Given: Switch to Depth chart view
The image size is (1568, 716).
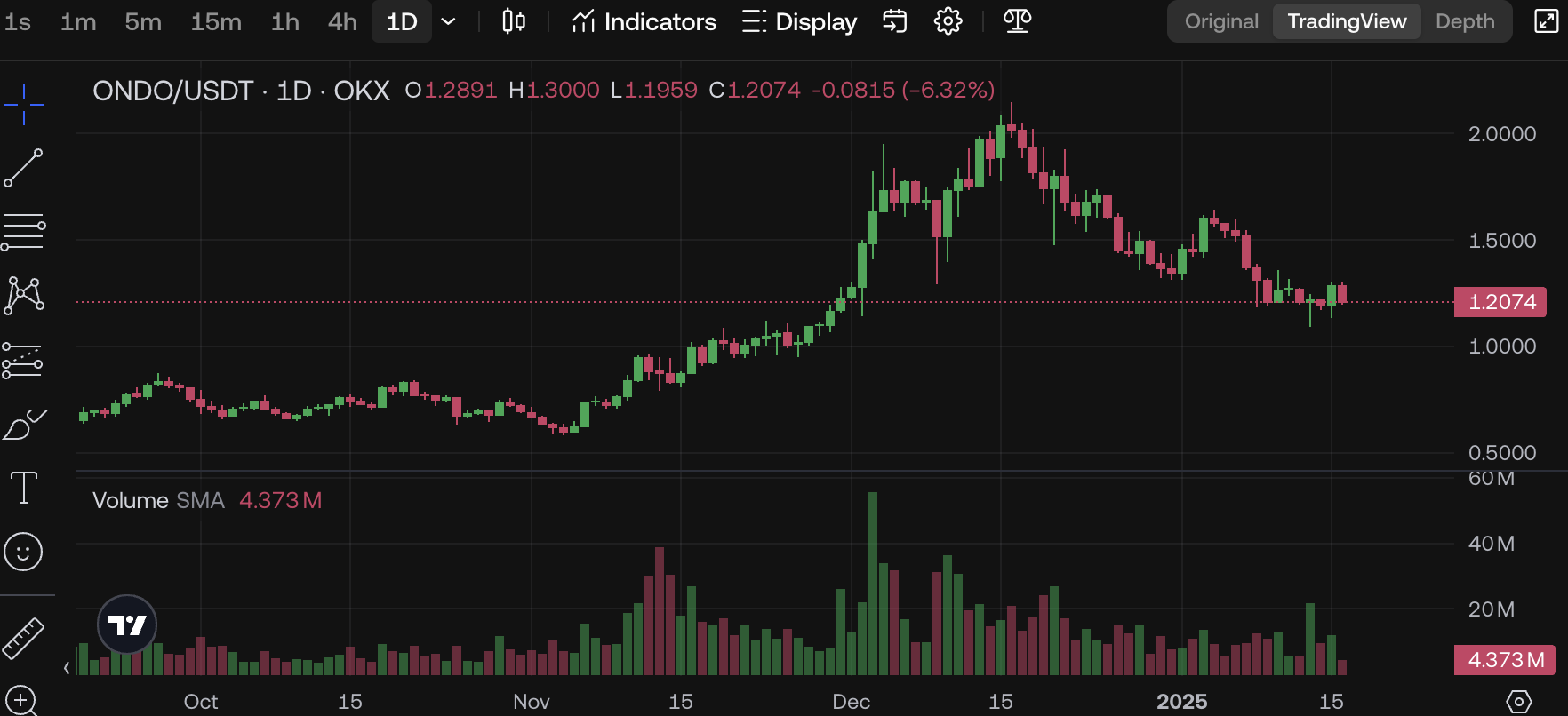Looking at the screenshot, I should coord(1465,21).
